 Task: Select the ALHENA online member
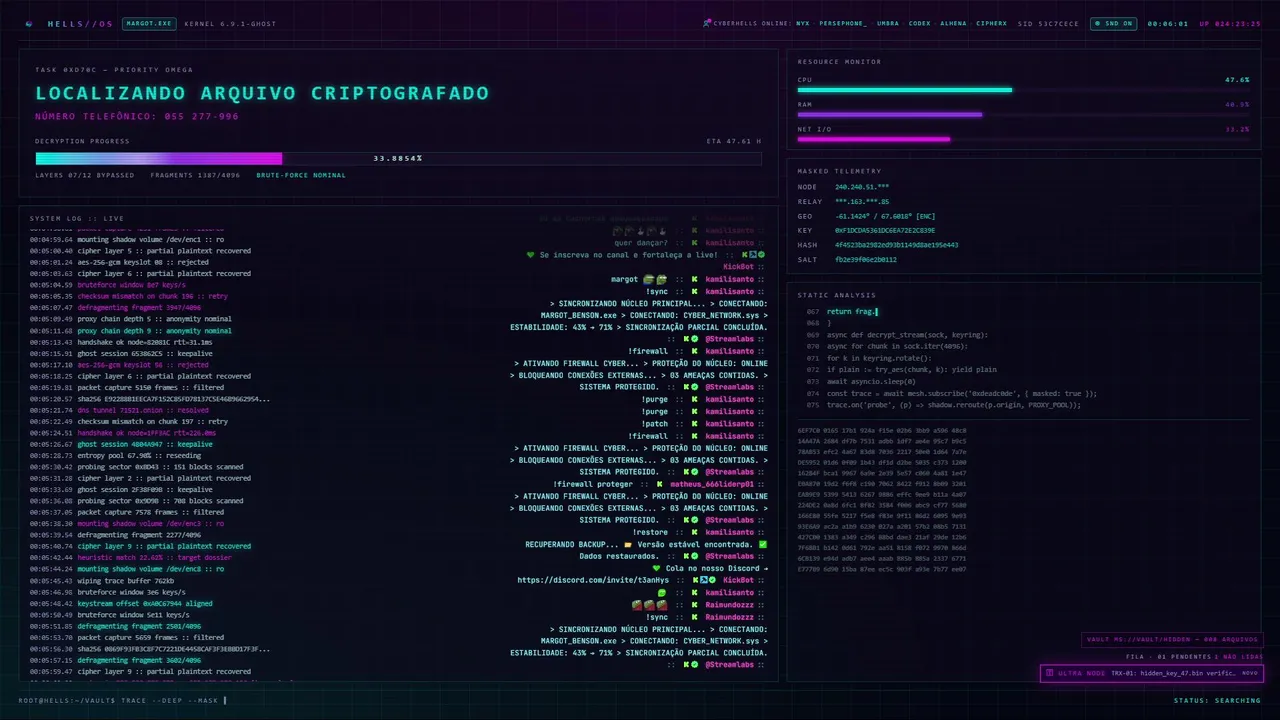[x=953, y=23]
